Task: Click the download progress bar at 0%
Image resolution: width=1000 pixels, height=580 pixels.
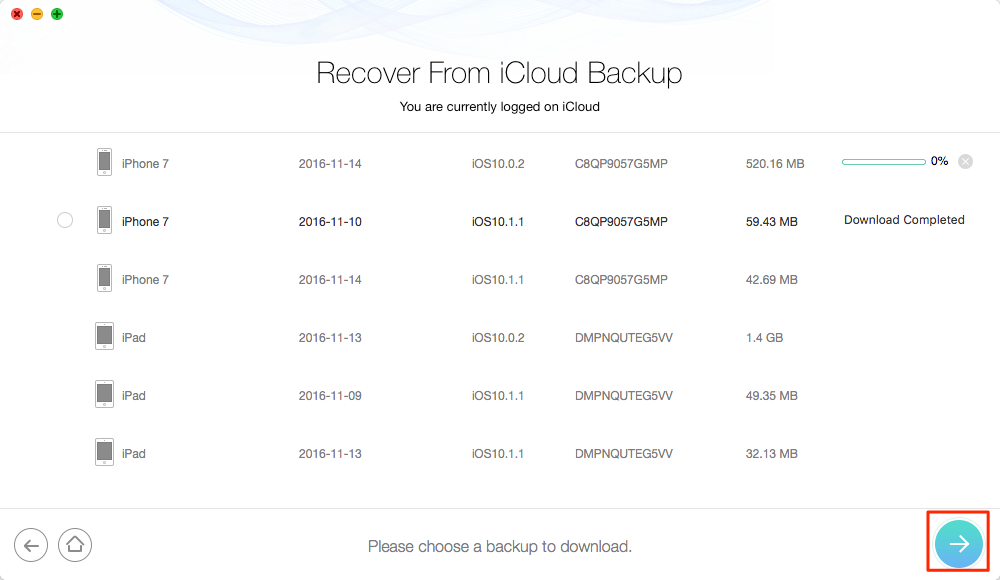Action: coord(883,162)
